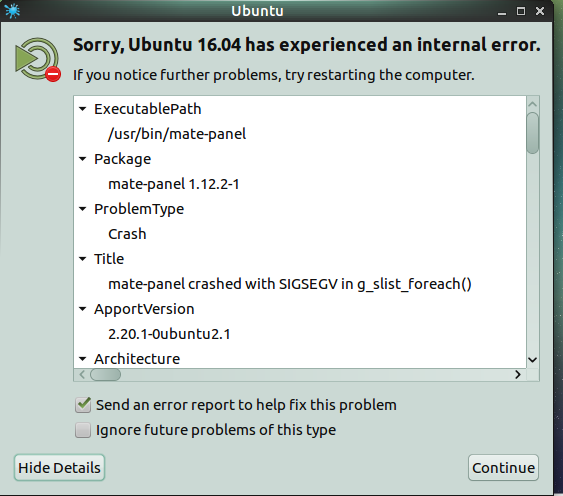Click the Ubuntu MATE error logo icon
The image size is (563, 496).
coord(38,60)
